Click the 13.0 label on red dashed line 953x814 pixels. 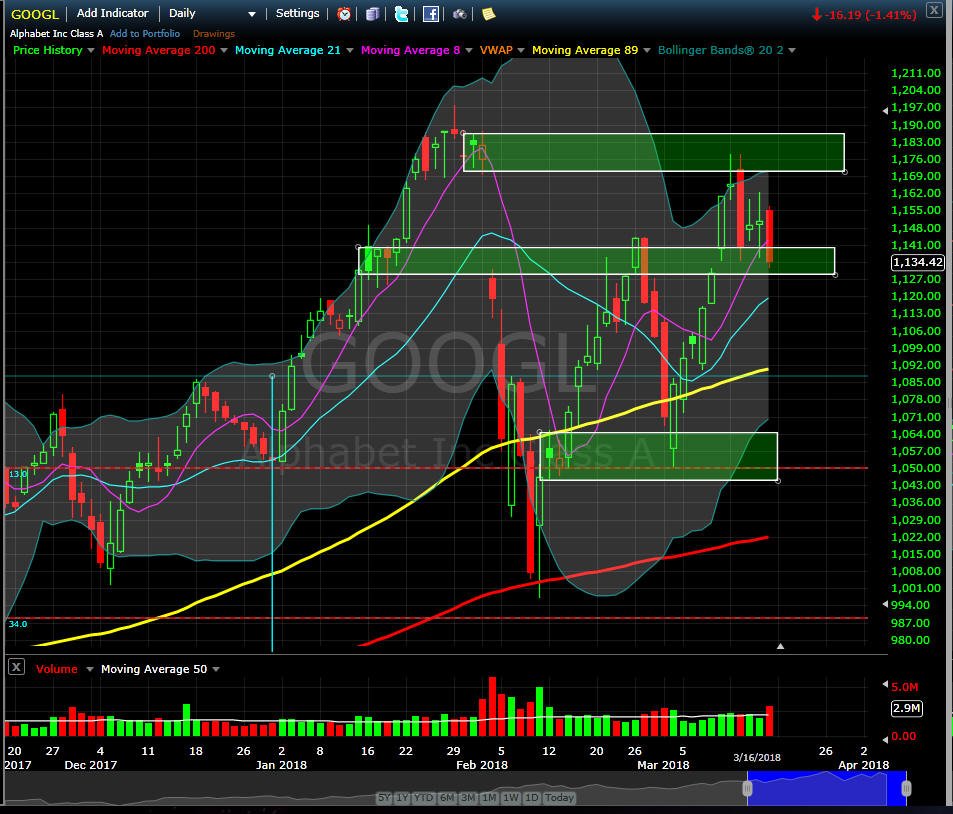[x=18, y=474]
